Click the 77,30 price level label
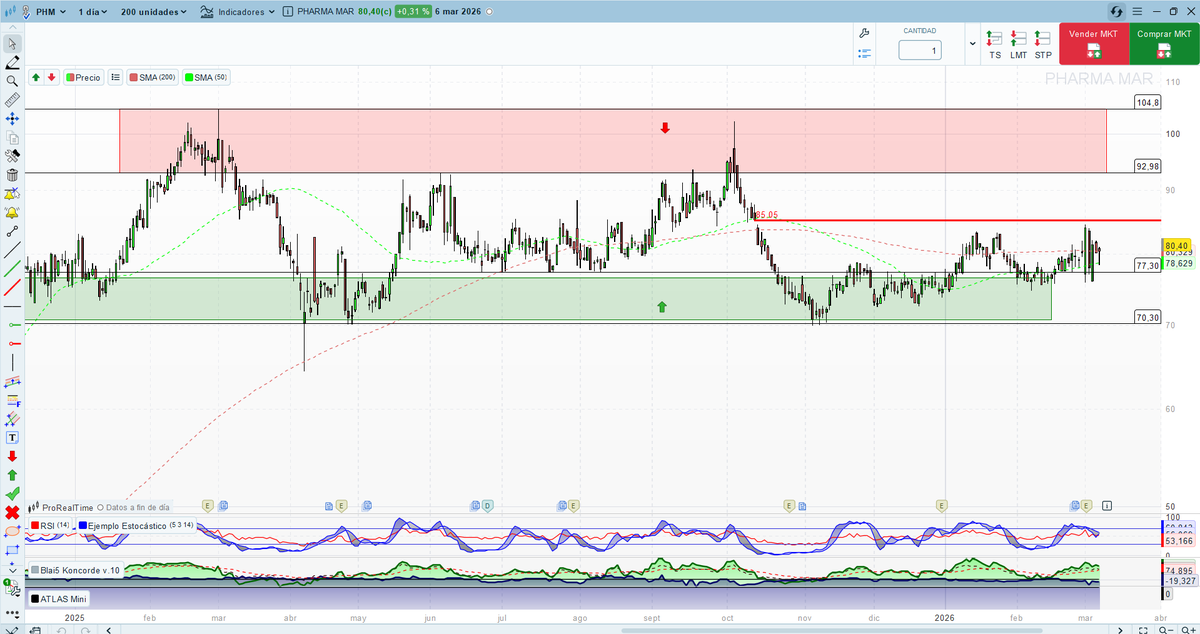The width and height of the screenshot is (1200, 634). click(x=1148, y=266)
